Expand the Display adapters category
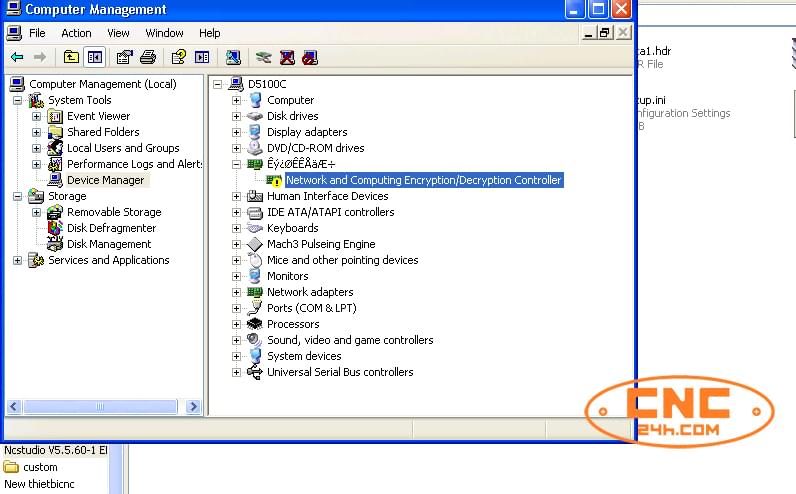 point(236,133)
